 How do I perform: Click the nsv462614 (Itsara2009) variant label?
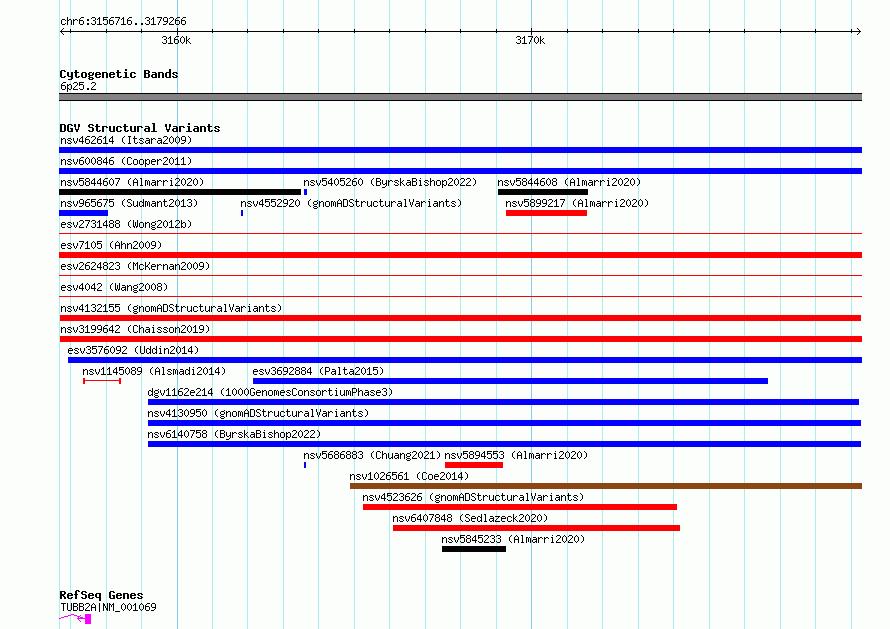[126, 140]
